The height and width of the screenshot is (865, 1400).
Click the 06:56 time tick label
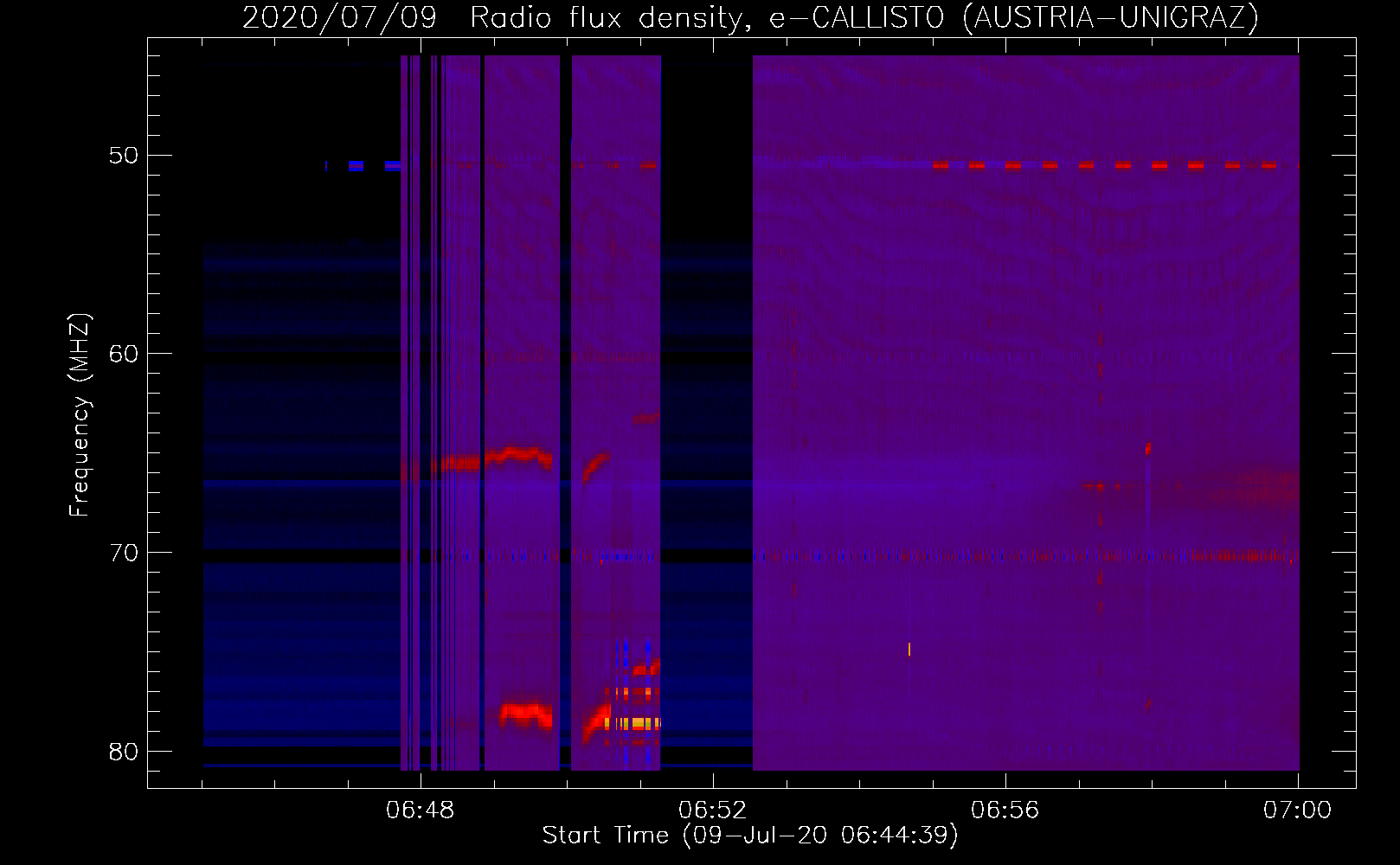1005,811
